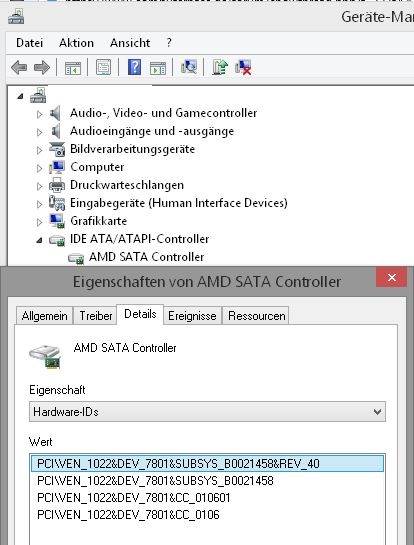The width and height of the screenshot is (414, 545).
Task: Select the Druckwarteschlangen tree label
Action: point(127,185)
